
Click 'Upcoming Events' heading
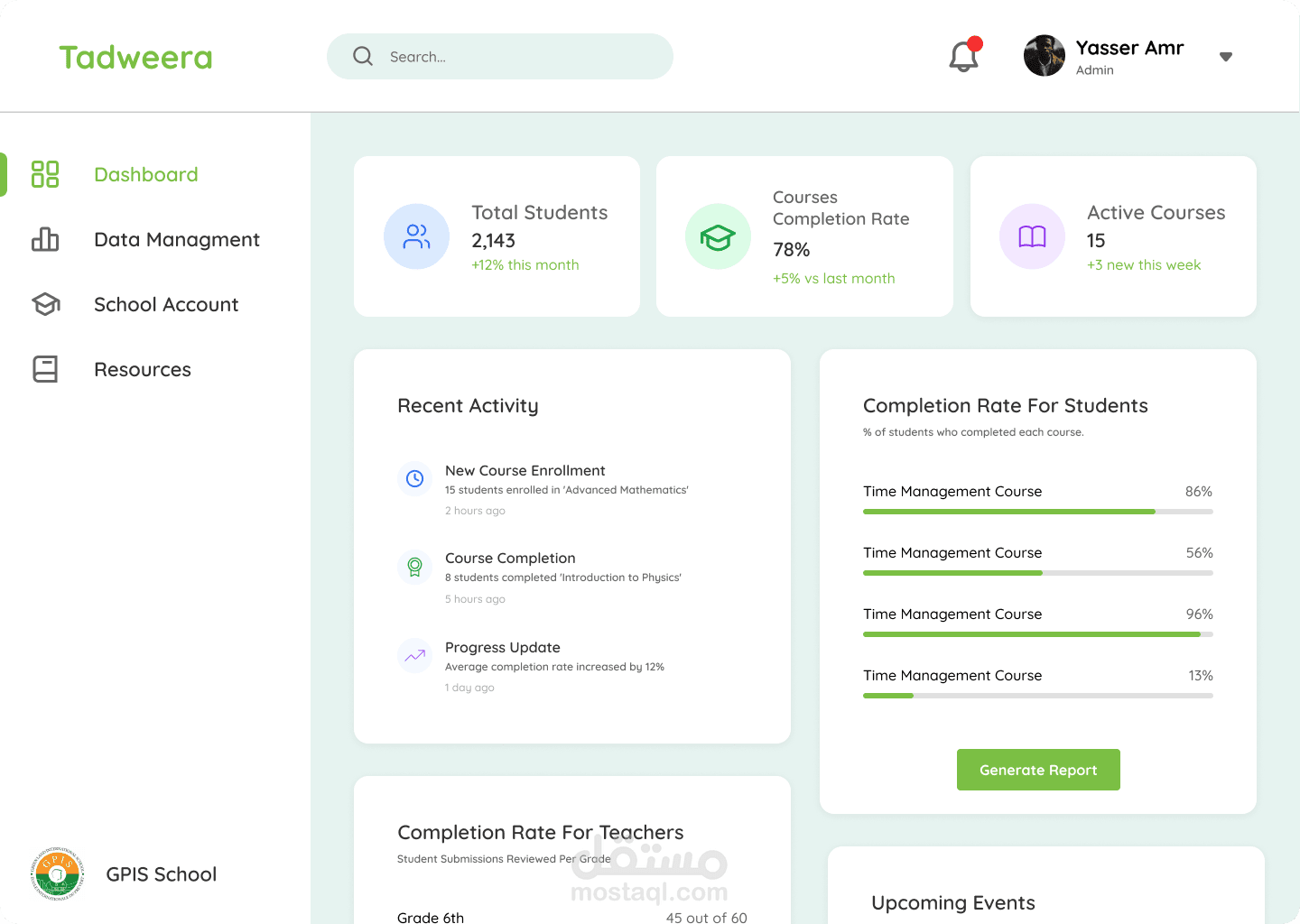pos(953,902)
